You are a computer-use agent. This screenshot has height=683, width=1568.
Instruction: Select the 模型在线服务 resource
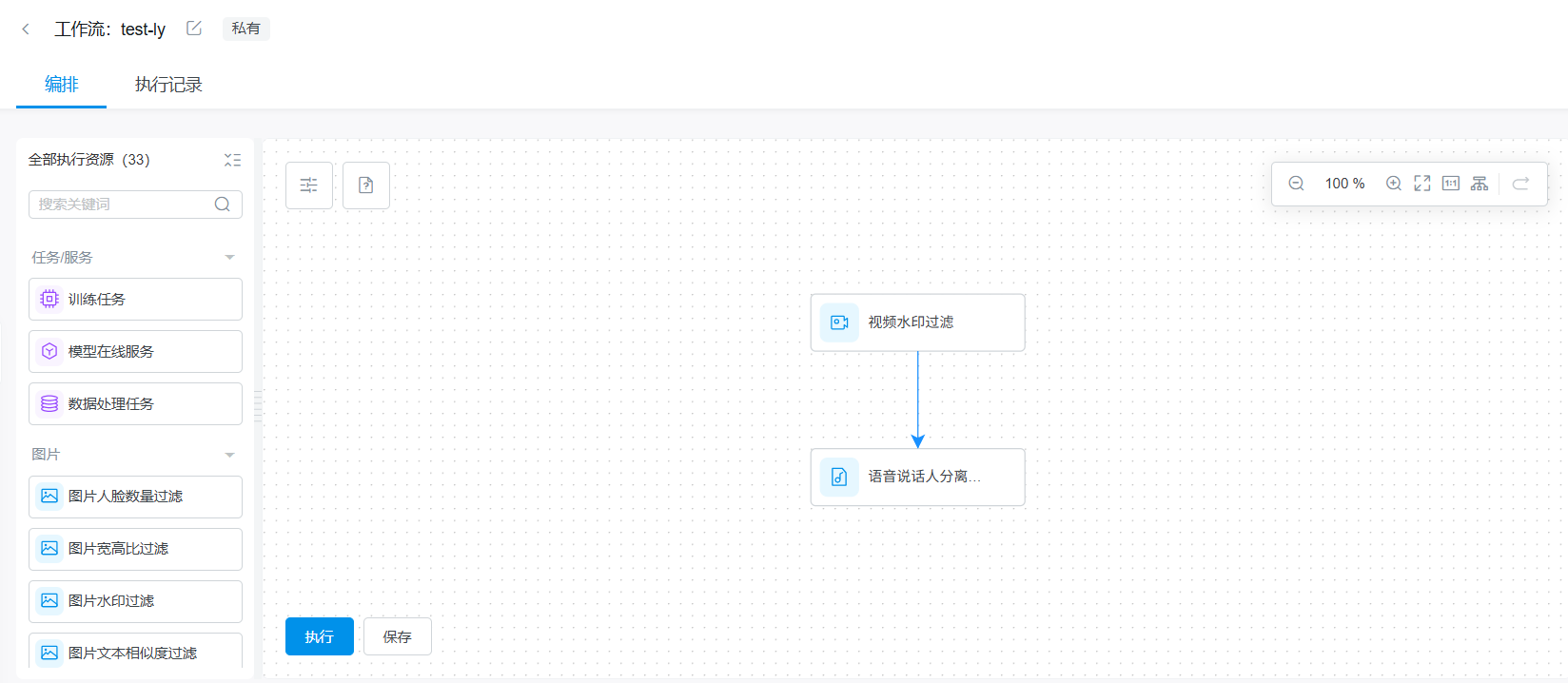[135, 351]
